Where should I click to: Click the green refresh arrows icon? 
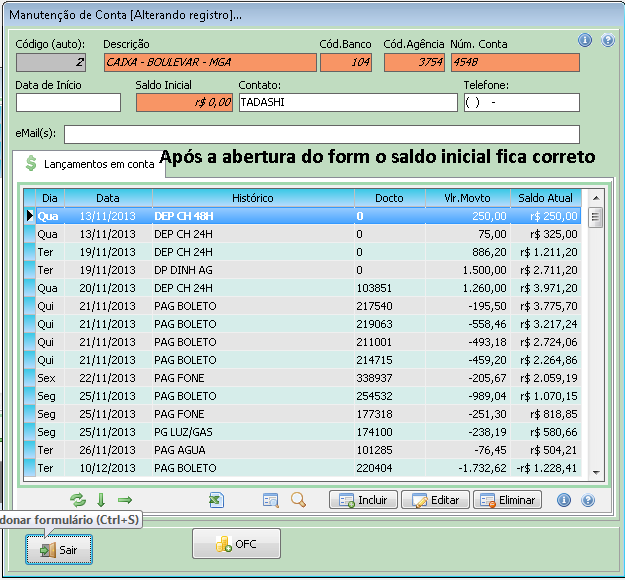[x=78, y=500]
